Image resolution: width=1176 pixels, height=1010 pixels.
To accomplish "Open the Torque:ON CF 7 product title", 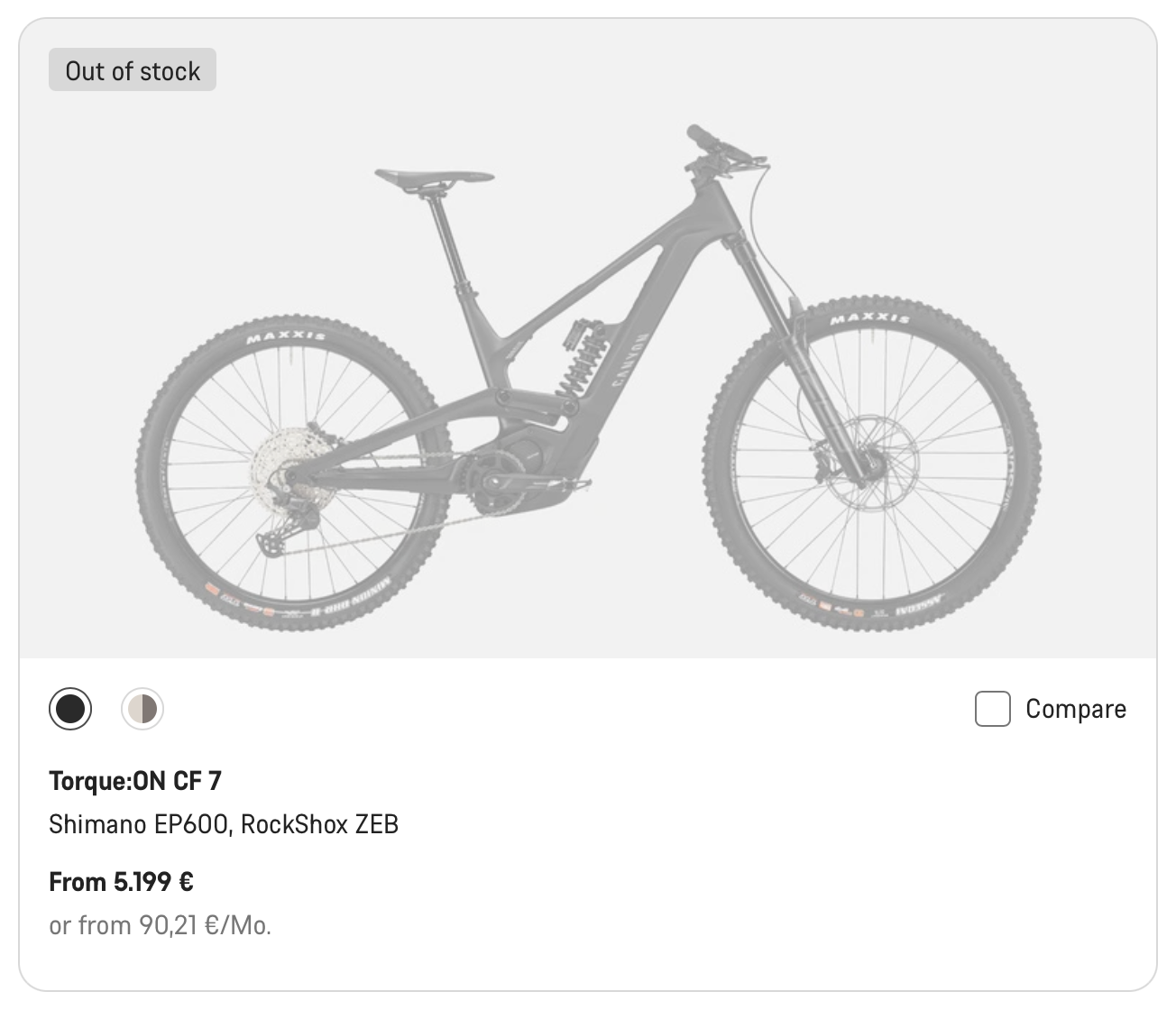I will click(x=135, y=780).
